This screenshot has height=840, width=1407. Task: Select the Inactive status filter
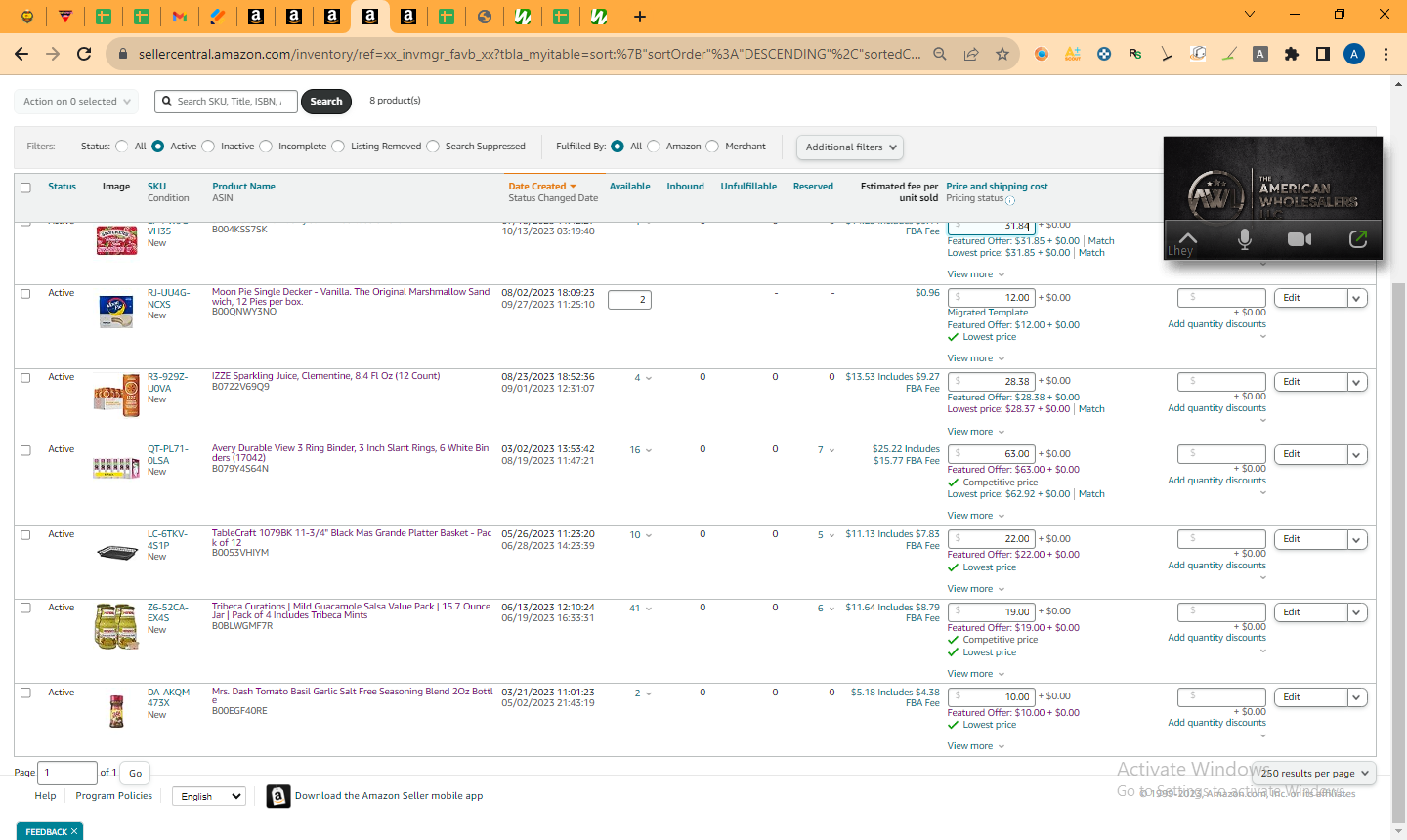(207, 147)
